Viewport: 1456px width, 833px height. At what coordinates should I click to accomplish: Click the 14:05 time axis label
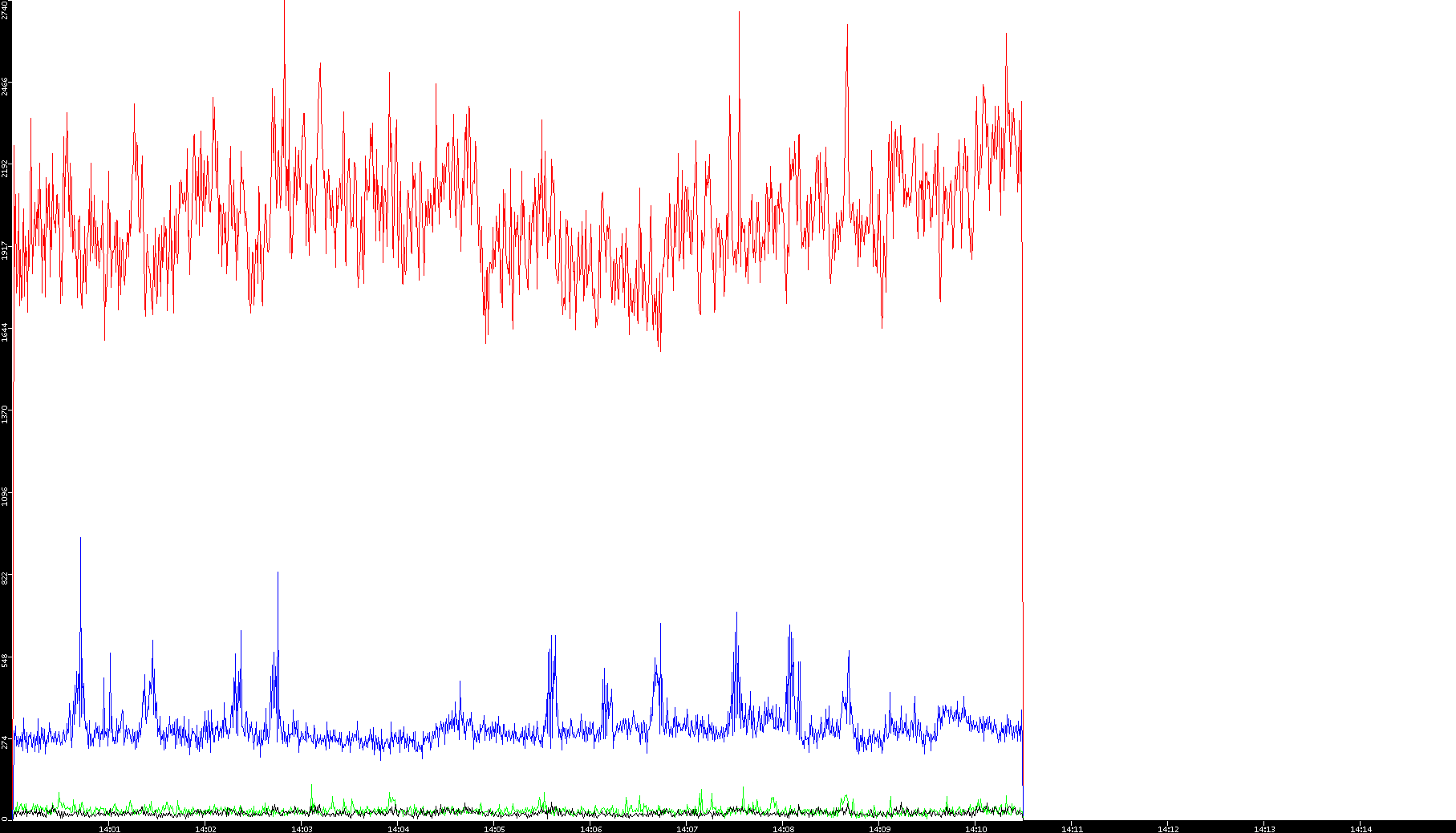coord(494,829)
